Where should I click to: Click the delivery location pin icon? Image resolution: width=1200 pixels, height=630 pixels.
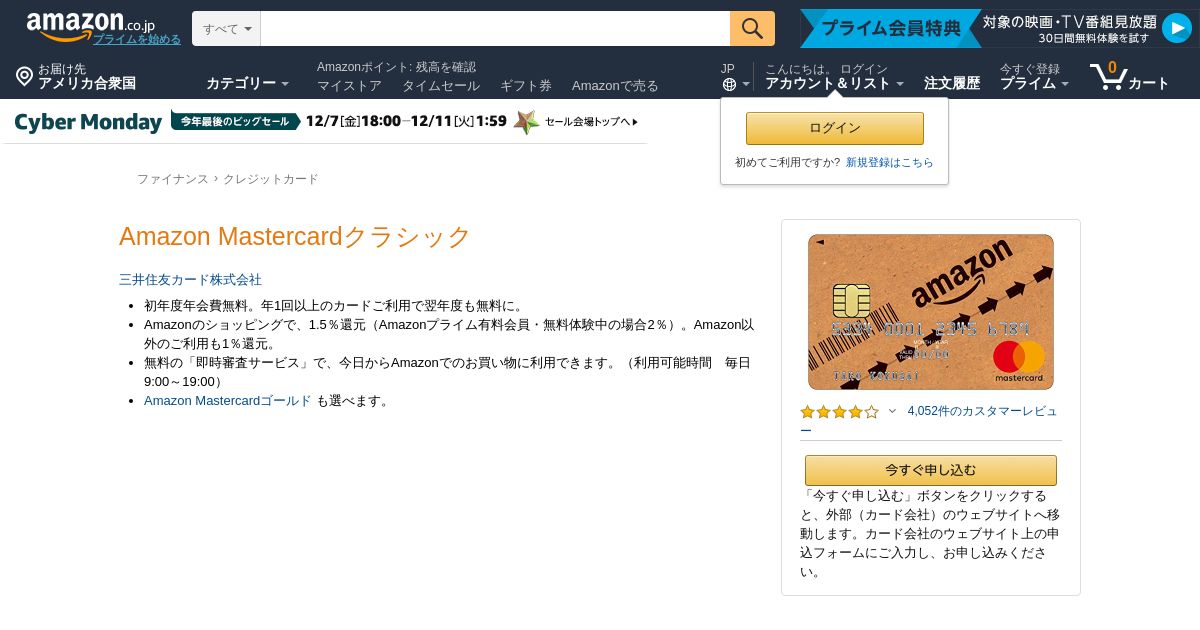pos(24,76)
